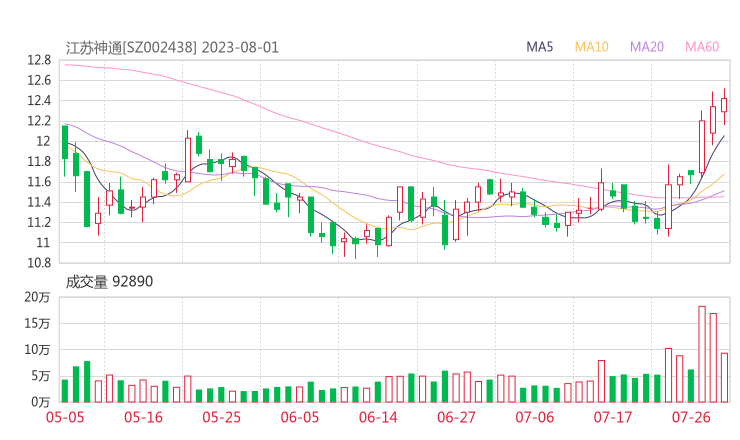Click the 20万 volume axis label
This screenshot has height=440, width=740.
tap(37, 297)
